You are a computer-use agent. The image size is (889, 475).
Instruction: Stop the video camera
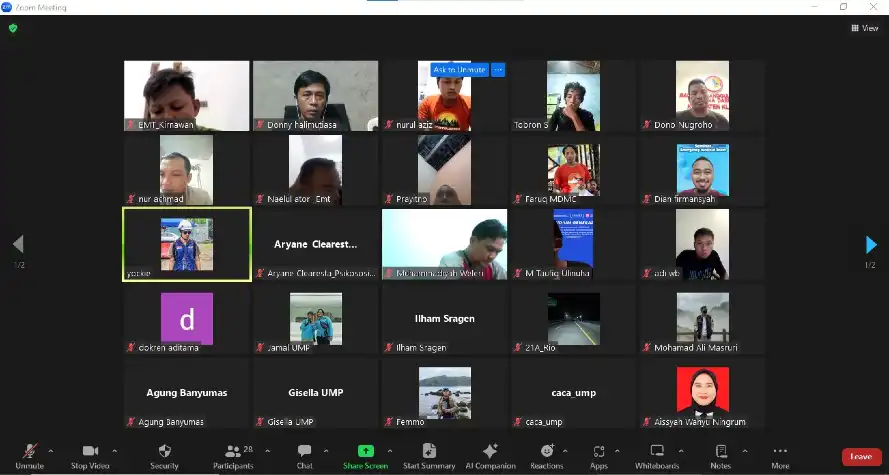tap(91, 455)
